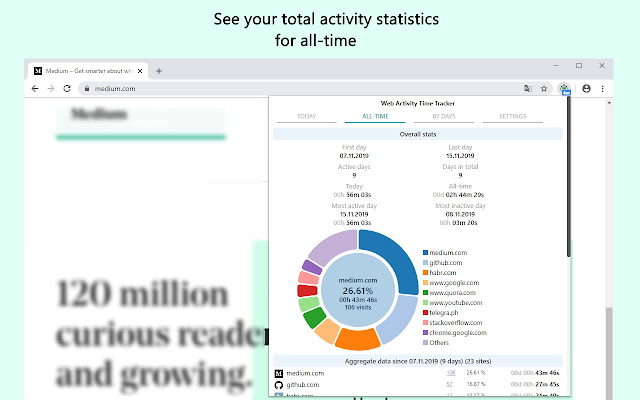Open a new tab with plus button
Screen dimensions: 640x400
pos(159,71)
